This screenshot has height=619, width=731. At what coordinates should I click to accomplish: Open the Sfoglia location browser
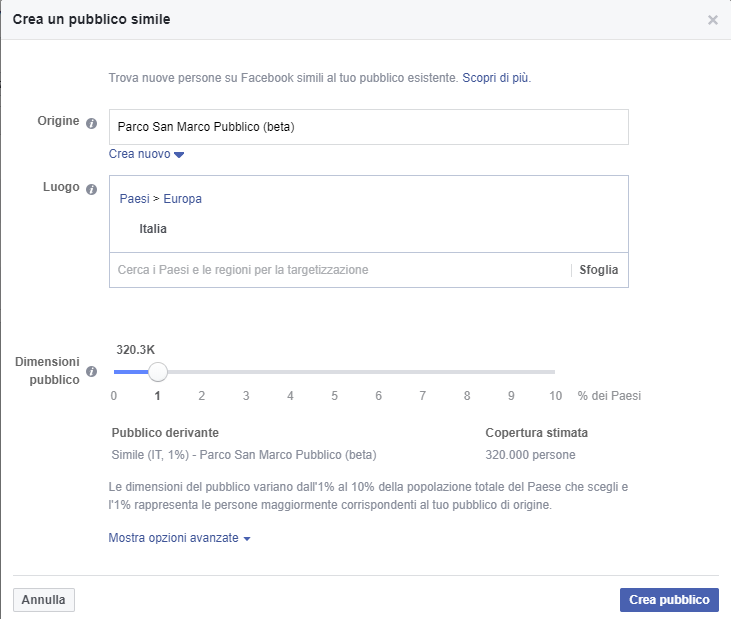599,270
